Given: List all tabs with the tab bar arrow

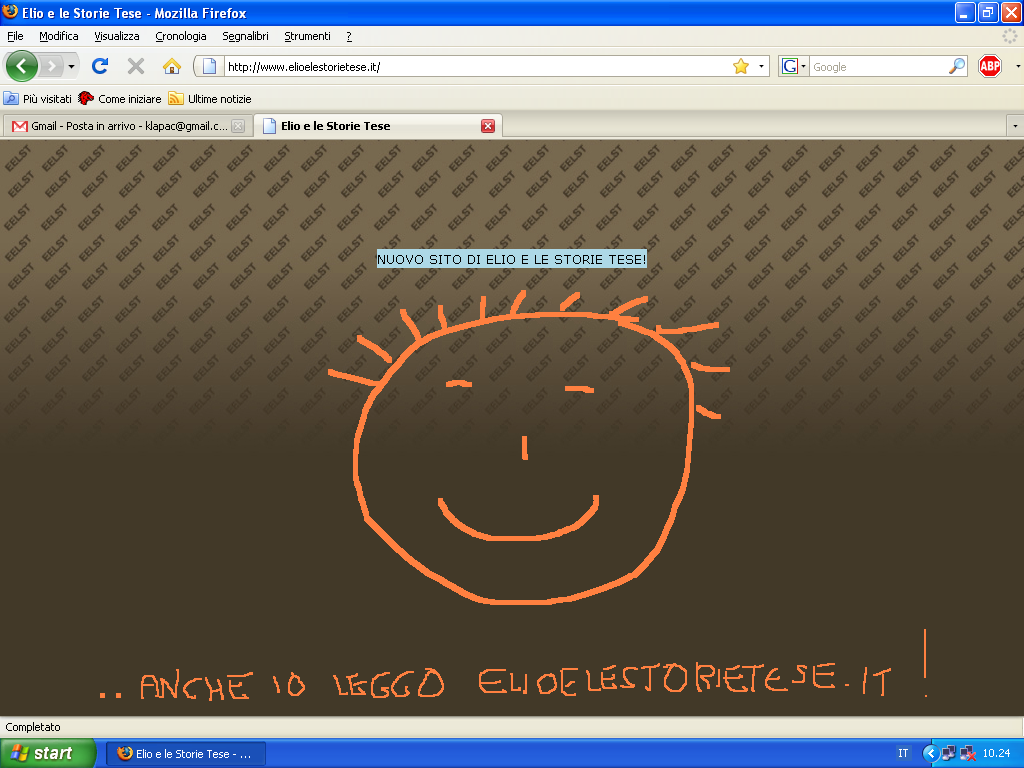Looking at the screenshot, I should pyautogui.click(x=1015, y=125).
